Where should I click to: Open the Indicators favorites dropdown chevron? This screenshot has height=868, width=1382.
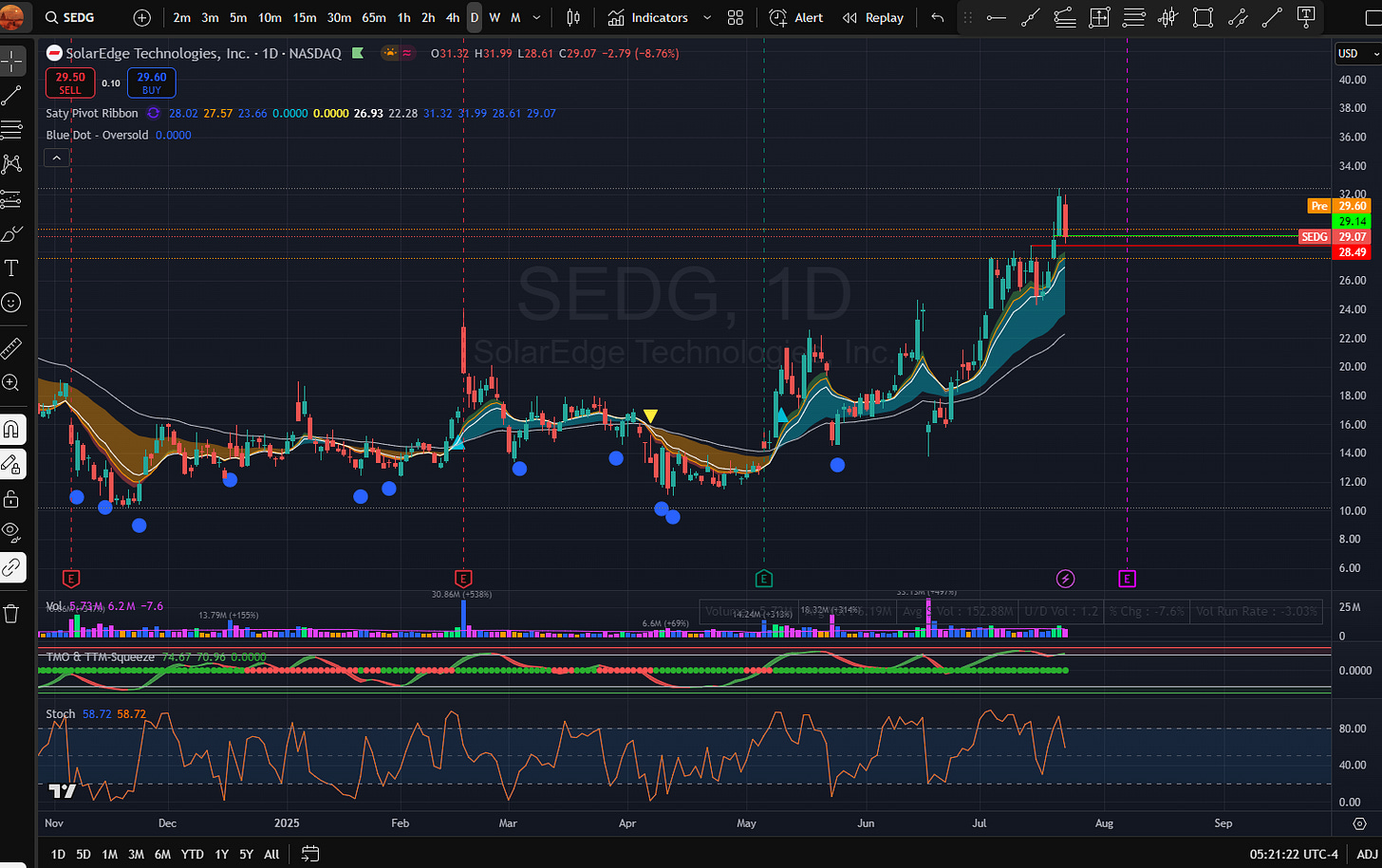point(707,17)
